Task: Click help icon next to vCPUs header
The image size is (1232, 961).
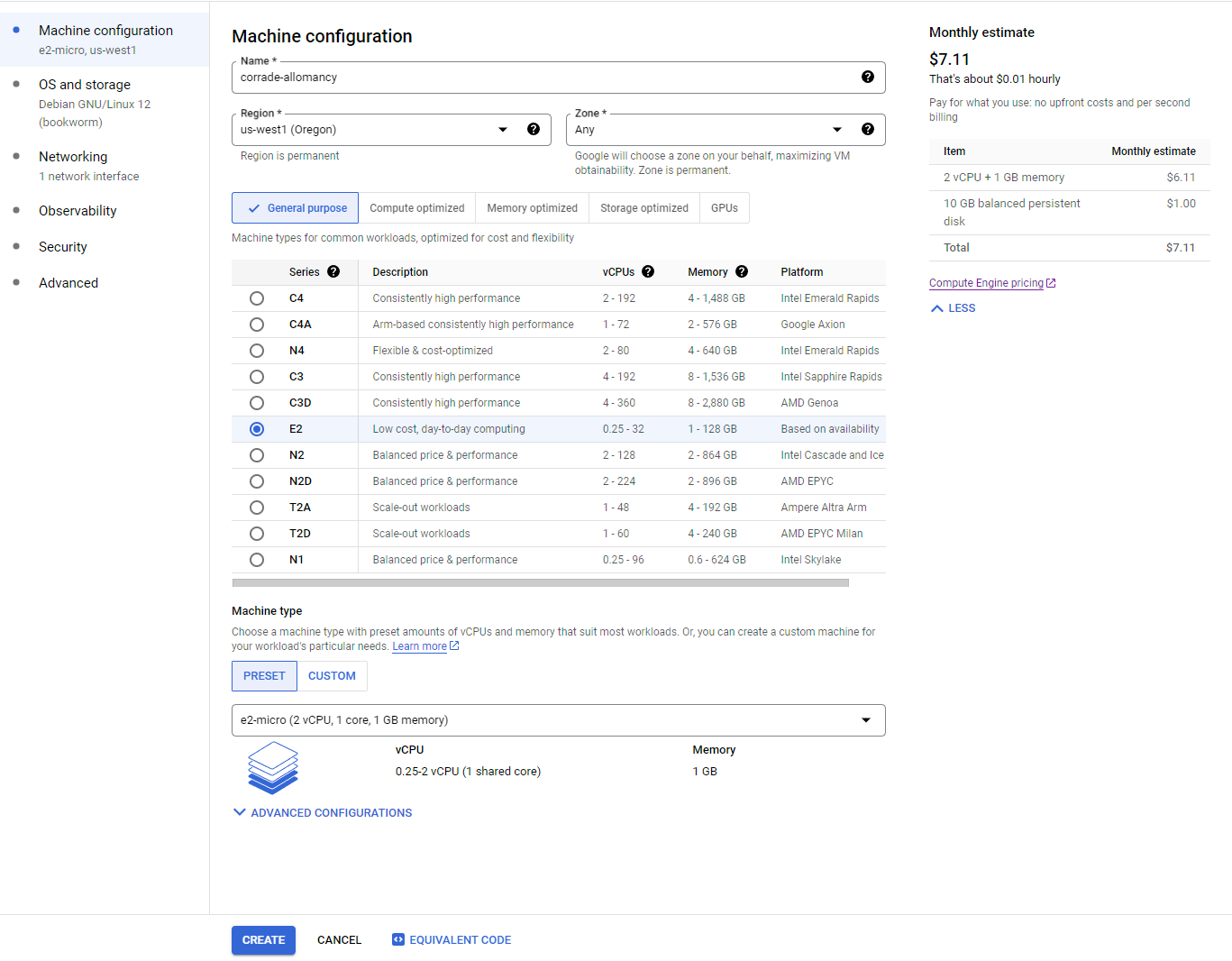Action: [648, 272]
